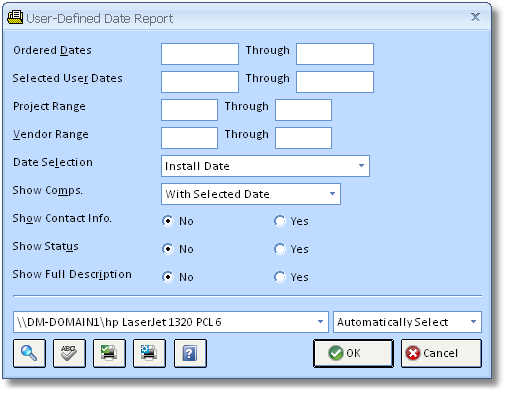Click the Show Comps. label
Image resolution: width=506 pixels, height=393 pixels.
point(48,190)
